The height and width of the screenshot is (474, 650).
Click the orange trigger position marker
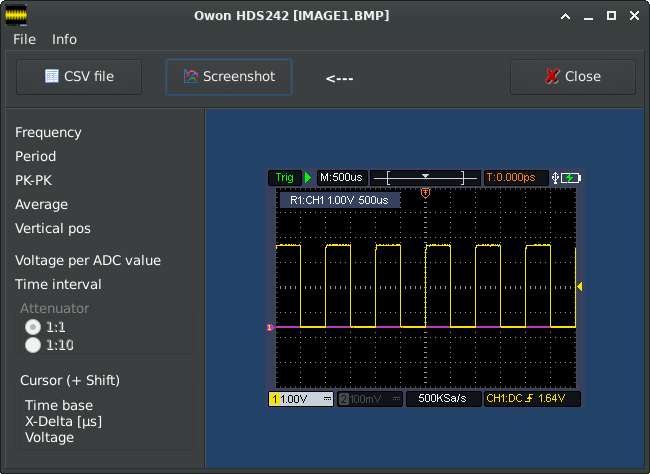click(x=425, y=193)
